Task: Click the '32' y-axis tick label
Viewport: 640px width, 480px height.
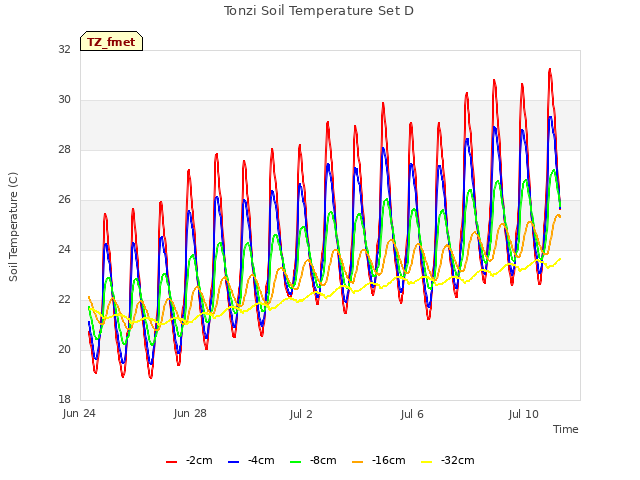Action: coord(64,49)
